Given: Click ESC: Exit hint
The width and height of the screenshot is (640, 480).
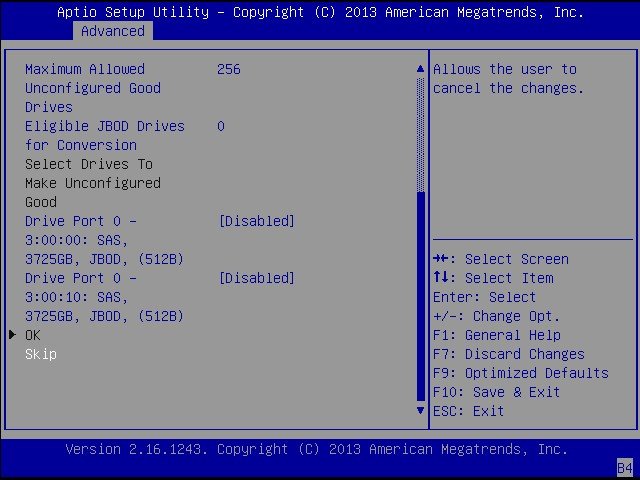Looking at the screenshot, I should coord(469,411).
